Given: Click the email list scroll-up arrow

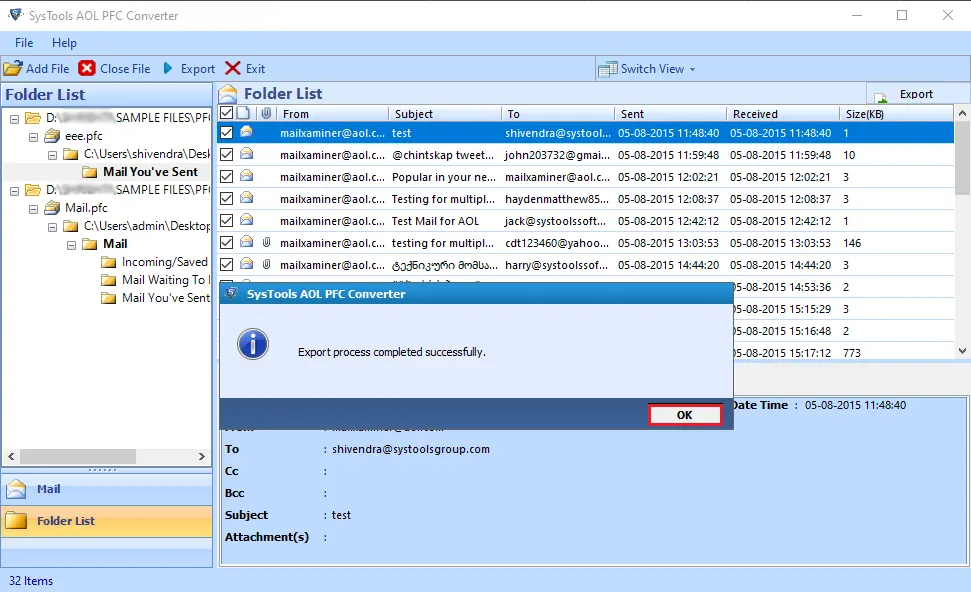Looking at the screenshot, I should pos(962,113).
